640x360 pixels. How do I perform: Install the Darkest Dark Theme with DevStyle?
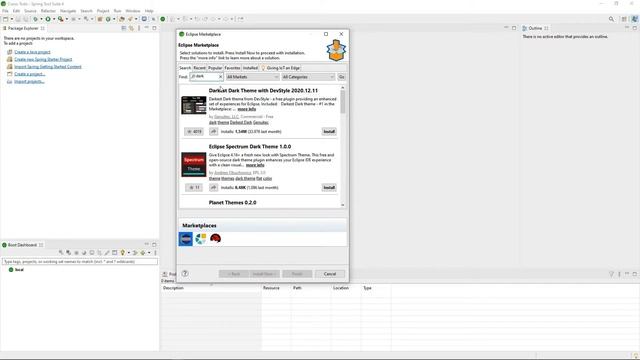click(329, 131)
